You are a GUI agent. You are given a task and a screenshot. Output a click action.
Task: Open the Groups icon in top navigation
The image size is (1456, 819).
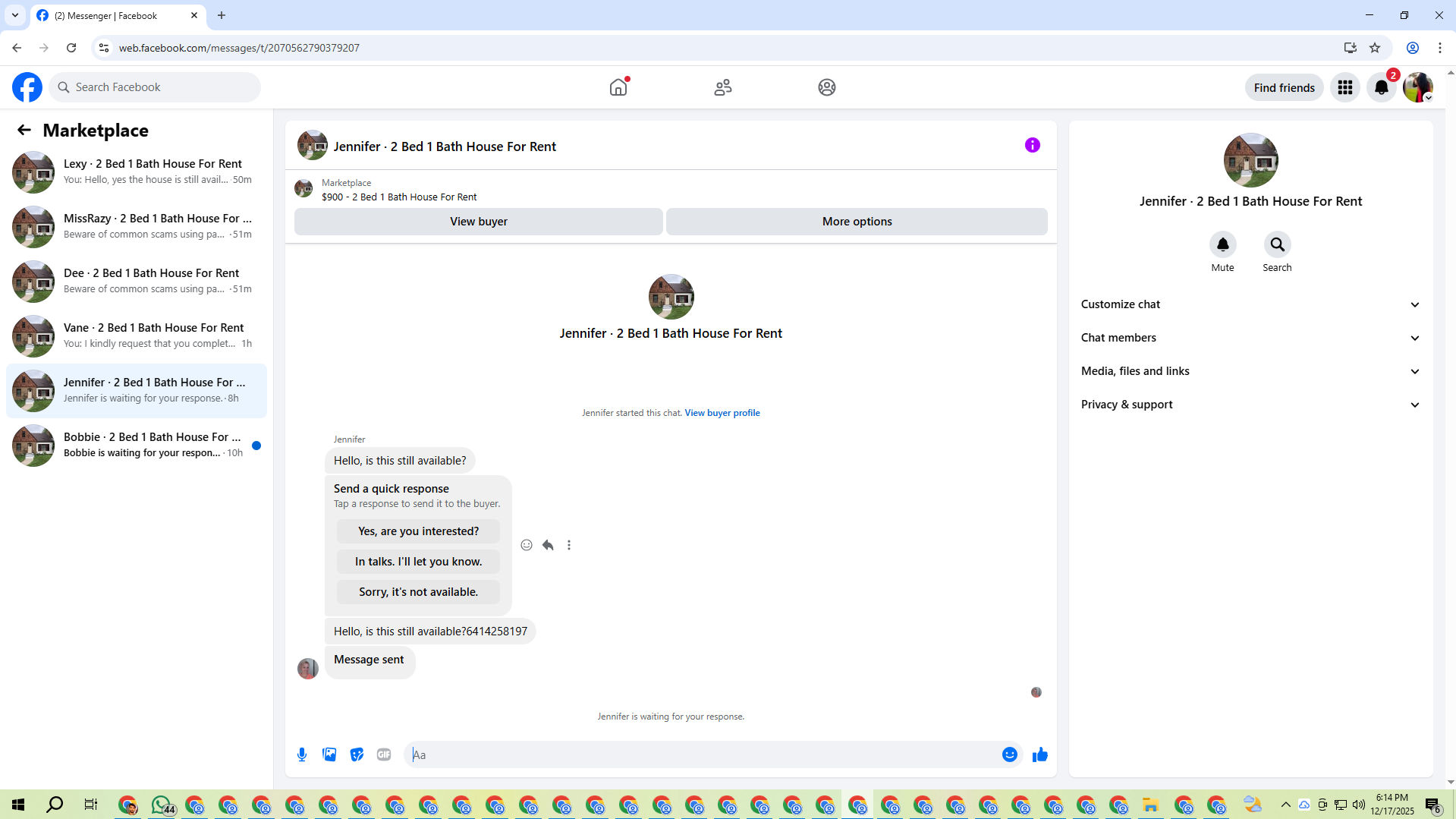[827, 87]
